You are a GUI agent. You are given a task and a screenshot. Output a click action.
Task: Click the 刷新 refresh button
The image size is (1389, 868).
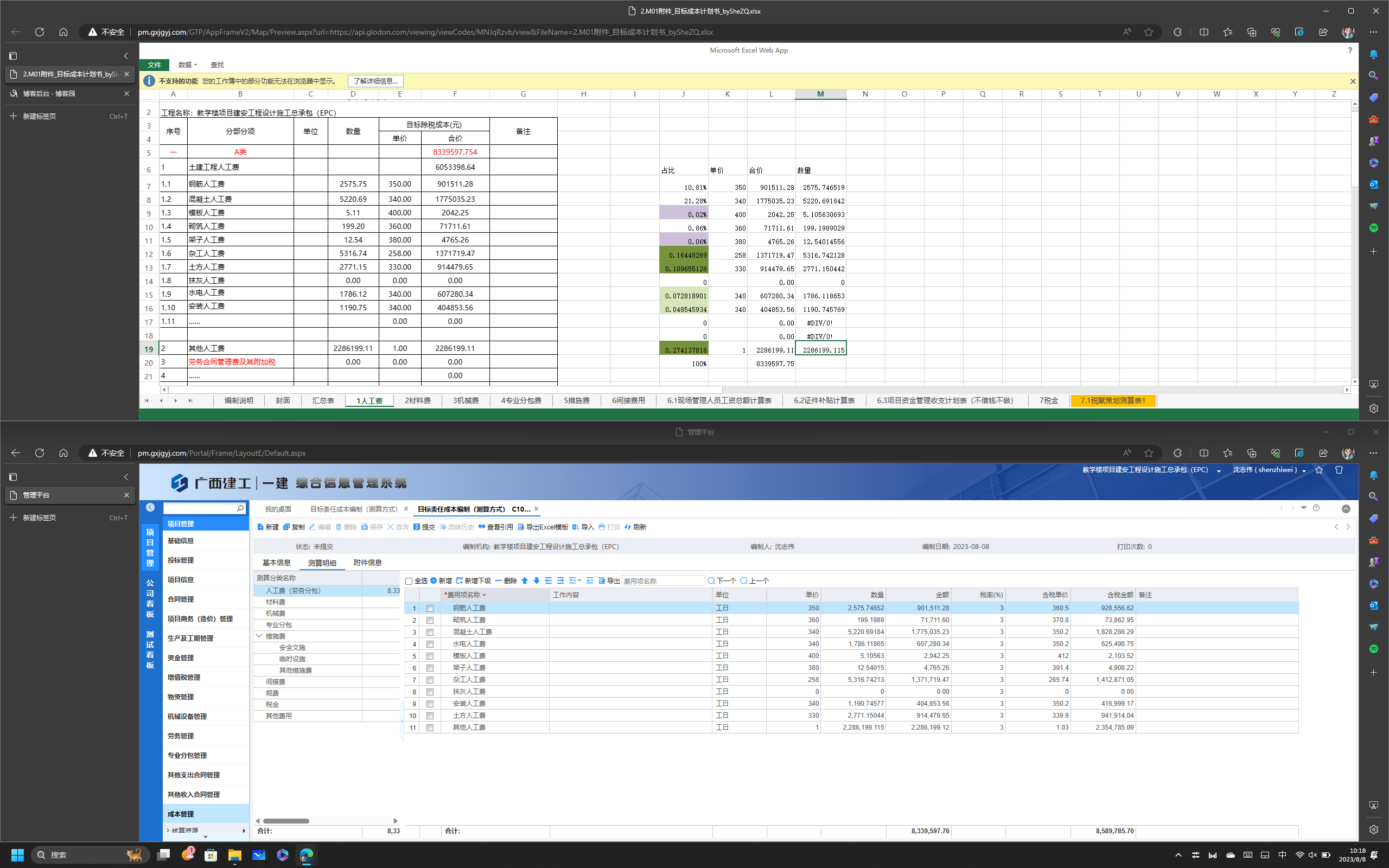coord(635,527)
